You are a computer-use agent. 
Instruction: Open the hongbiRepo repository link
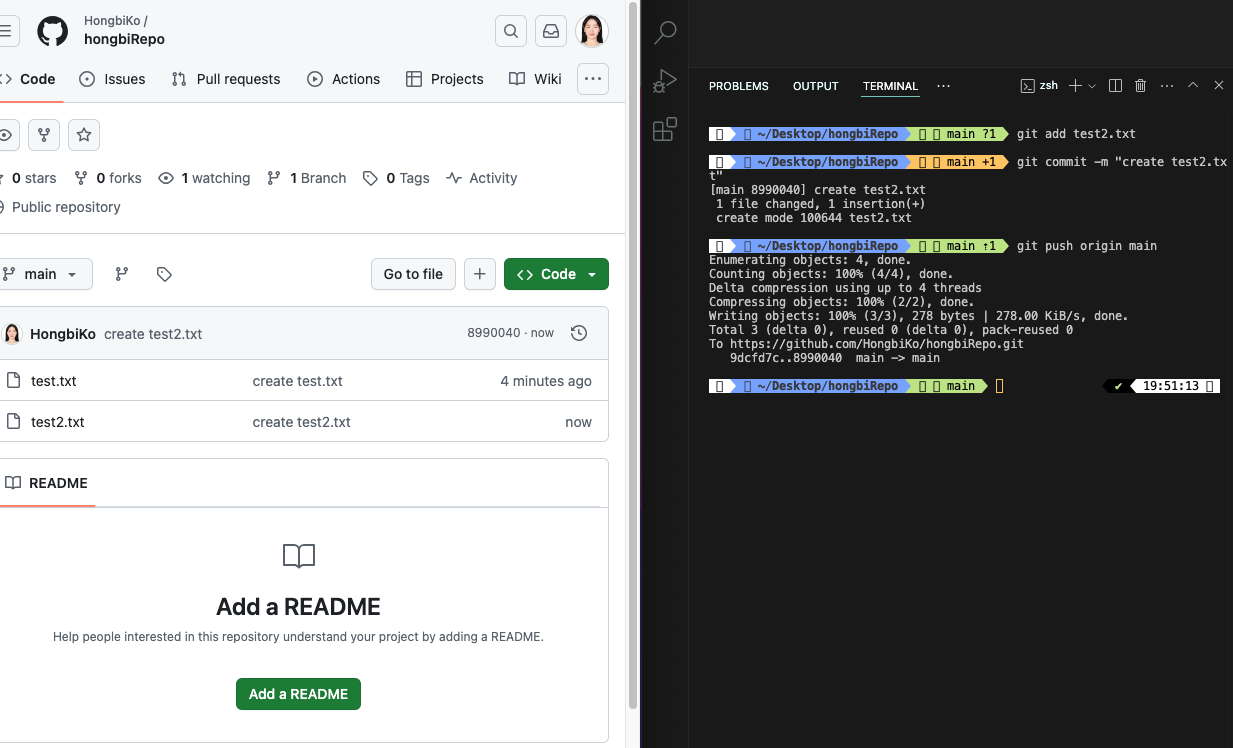[x=125, y=40]
